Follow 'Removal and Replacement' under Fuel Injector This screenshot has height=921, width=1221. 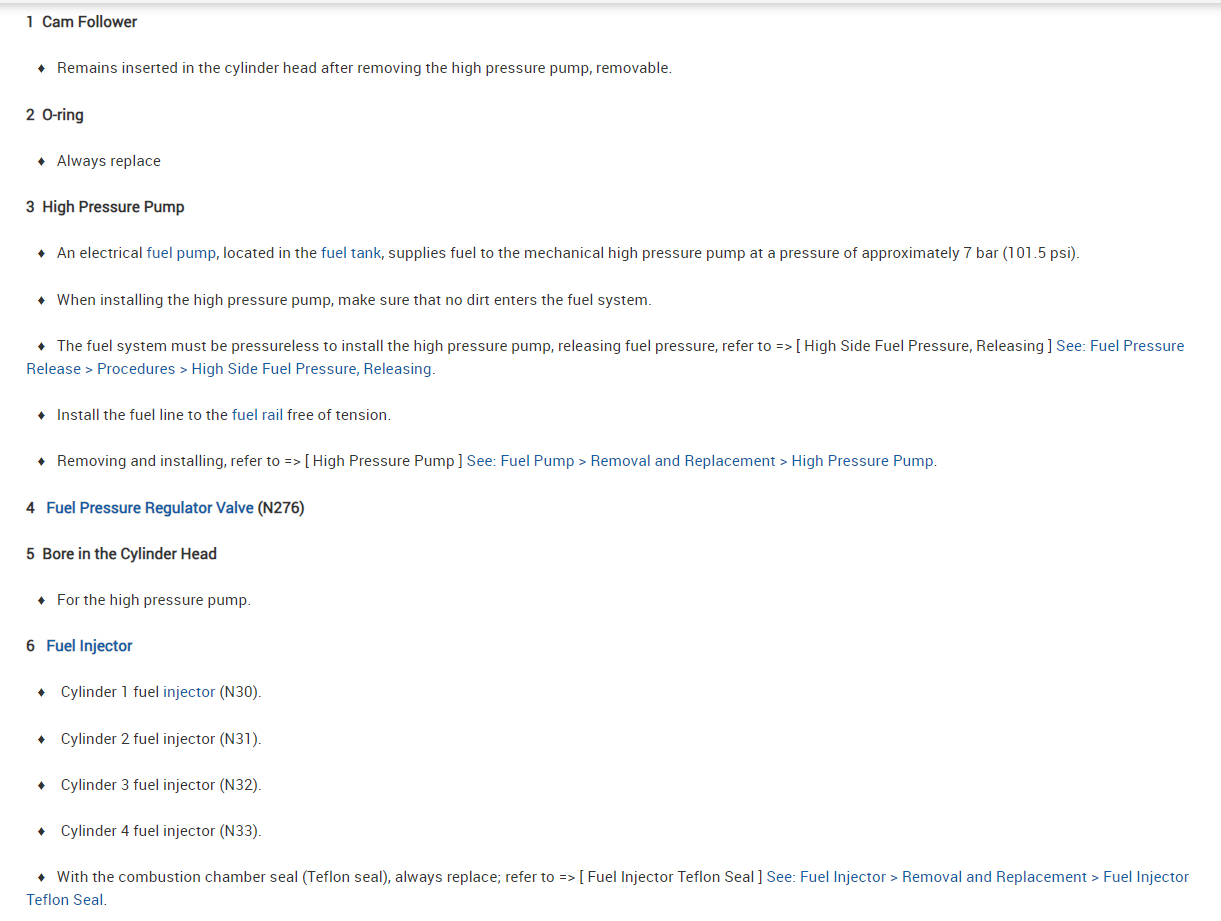pos(994,877)
